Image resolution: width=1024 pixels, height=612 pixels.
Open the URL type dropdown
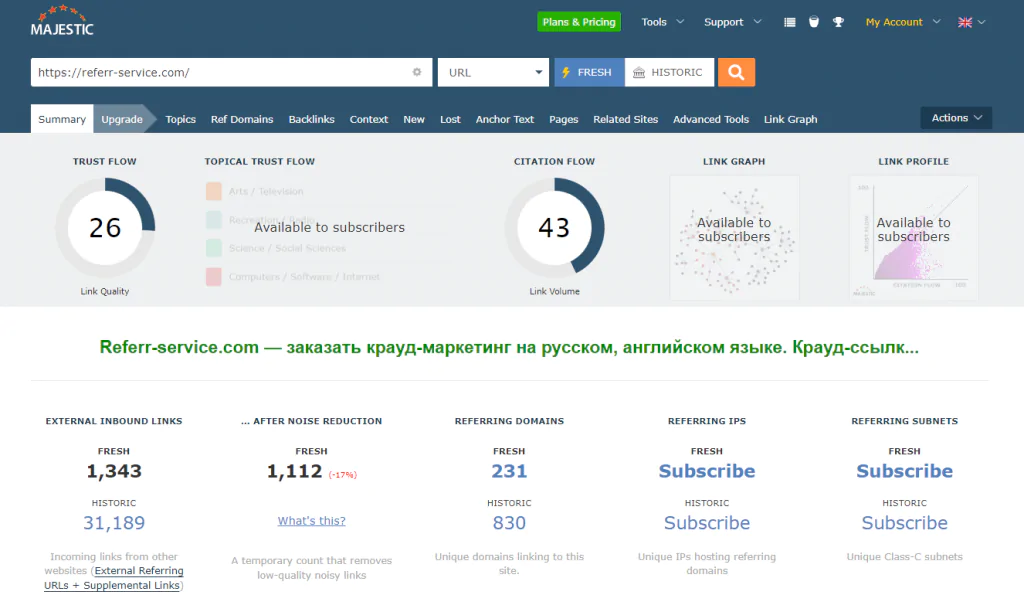coord(493,72)
